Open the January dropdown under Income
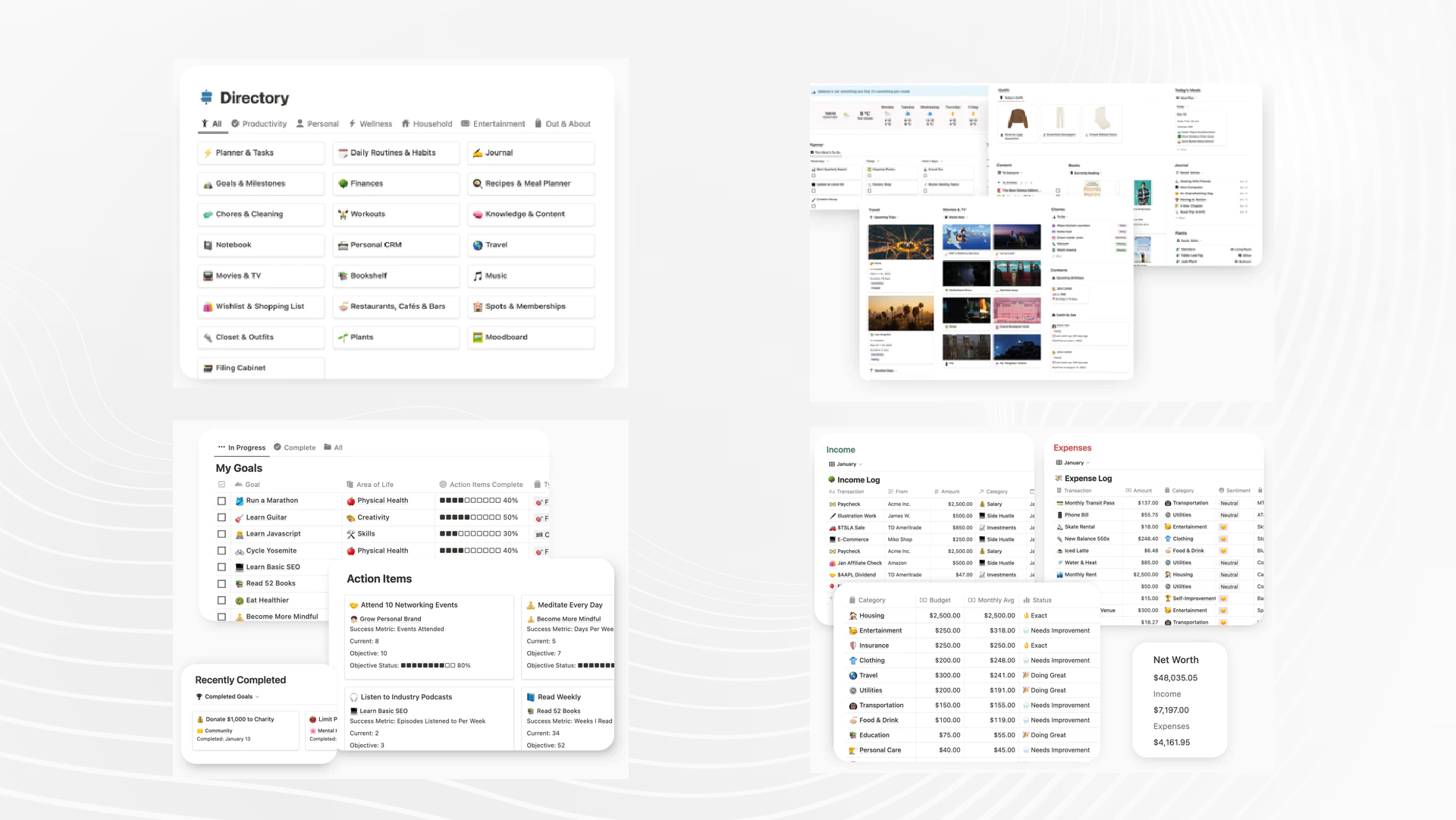 click(846, 464)
